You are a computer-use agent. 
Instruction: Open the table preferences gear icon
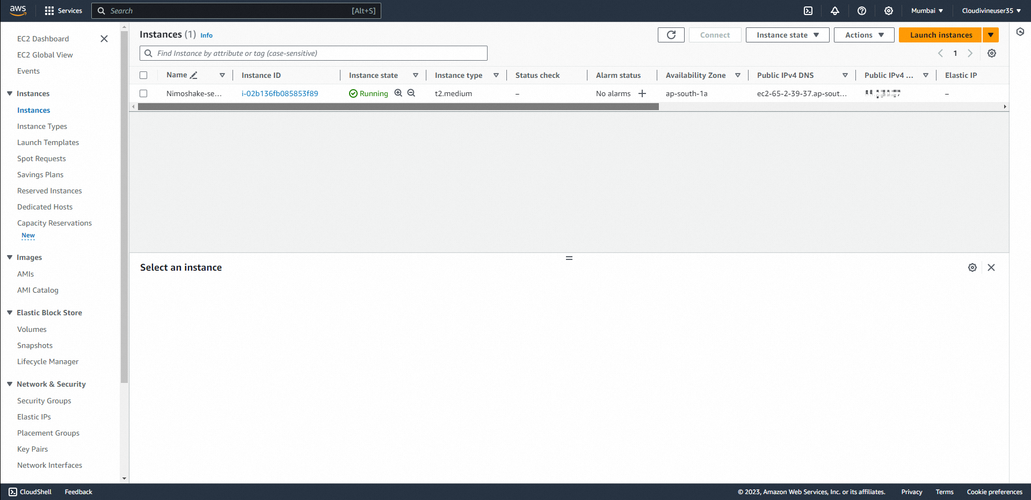[992, 53]
